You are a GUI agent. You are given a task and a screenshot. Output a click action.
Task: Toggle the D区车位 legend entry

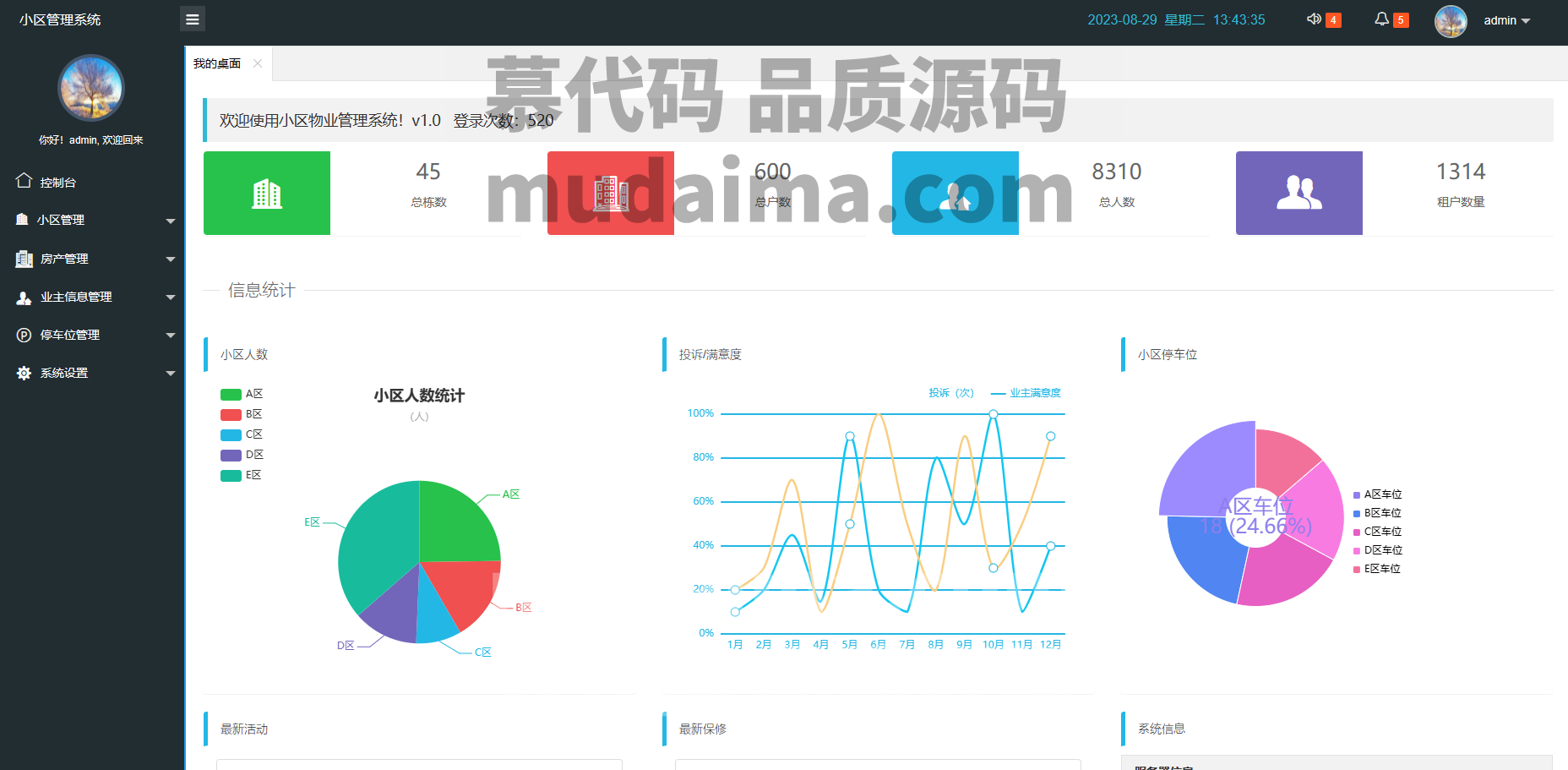click(x=1378, y=550)
